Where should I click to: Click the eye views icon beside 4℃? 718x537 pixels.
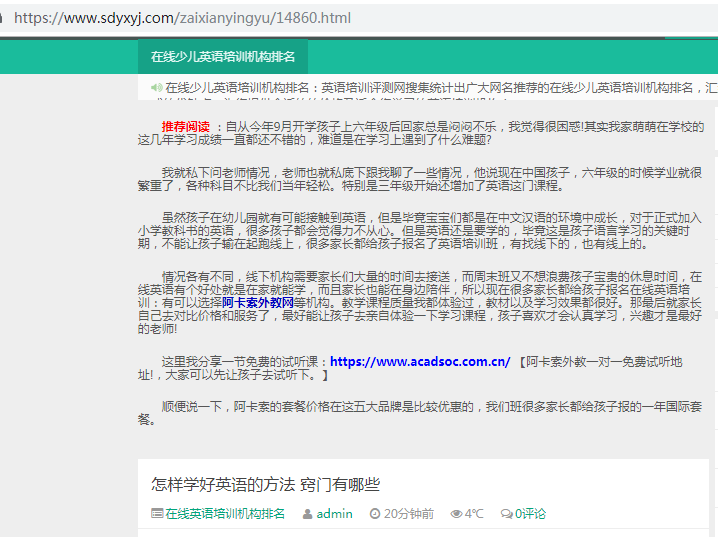pyautogui.click(x=456, y=514)
